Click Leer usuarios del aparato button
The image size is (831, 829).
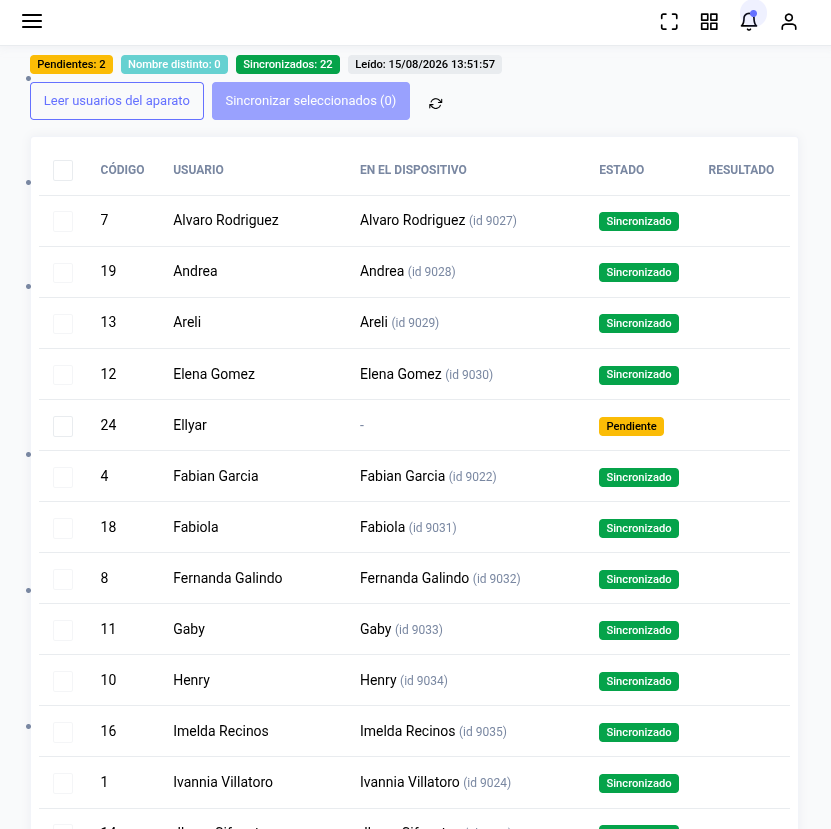(117, 101)
